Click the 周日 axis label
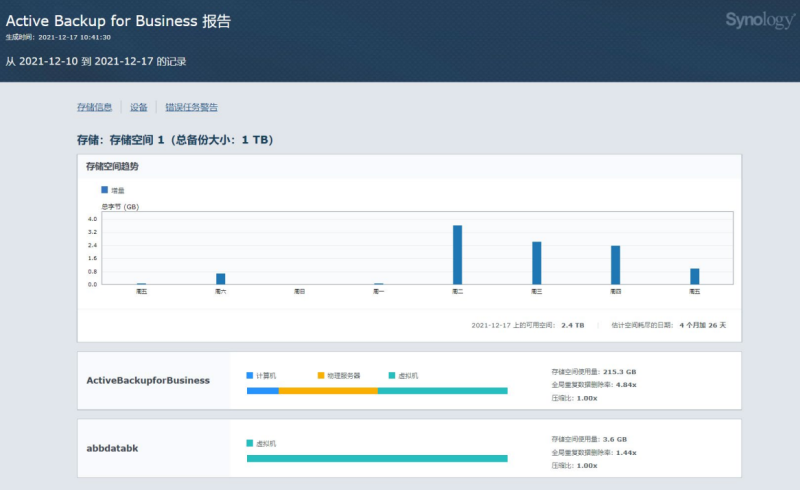 [299, 291]
